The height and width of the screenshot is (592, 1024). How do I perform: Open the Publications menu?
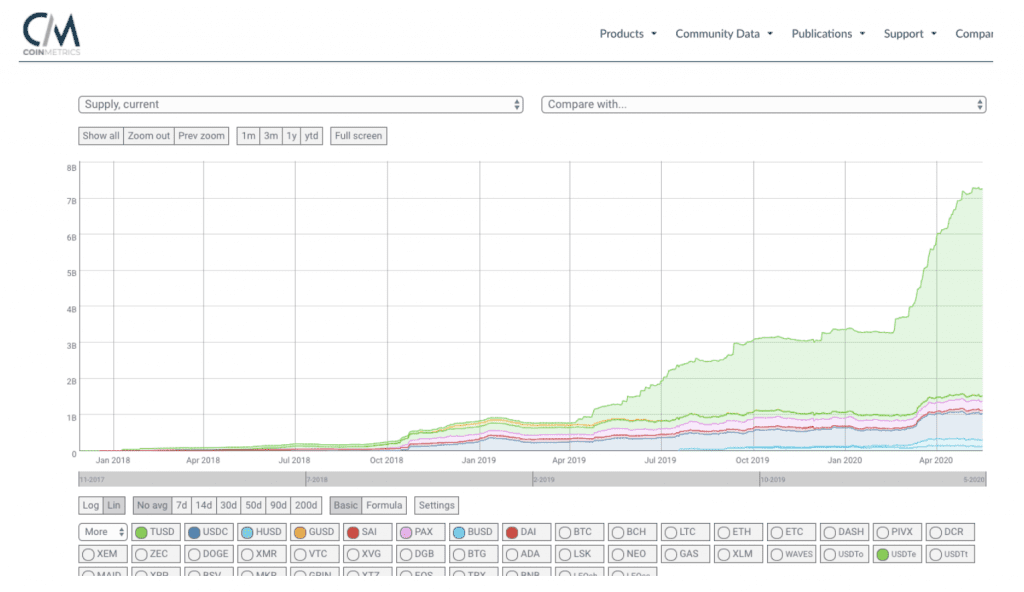point(828,33)
